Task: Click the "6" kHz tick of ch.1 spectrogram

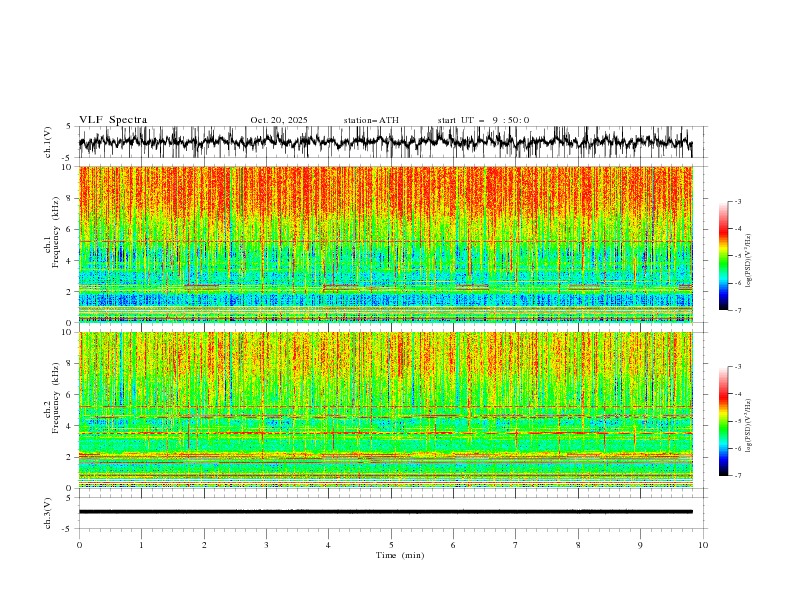Action: click(x=70, y=229)
